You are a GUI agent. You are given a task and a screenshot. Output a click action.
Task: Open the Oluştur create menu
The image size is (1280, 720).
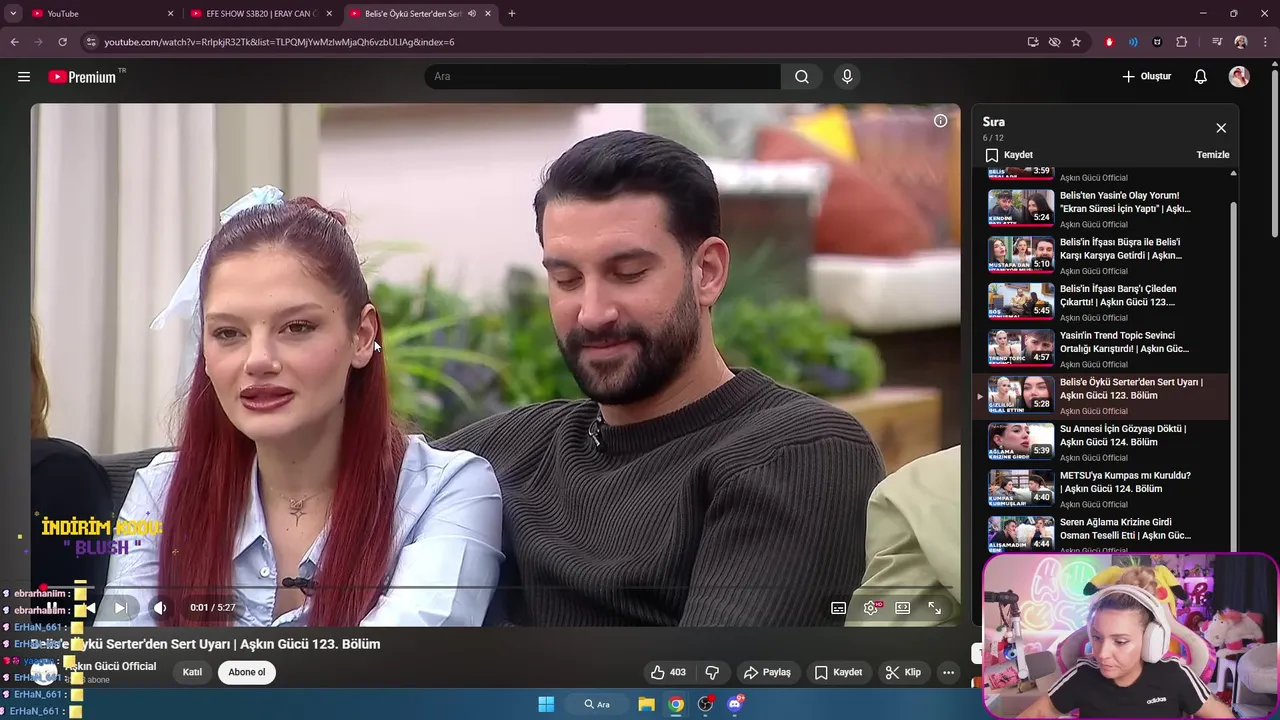(x=1146, y=77)
